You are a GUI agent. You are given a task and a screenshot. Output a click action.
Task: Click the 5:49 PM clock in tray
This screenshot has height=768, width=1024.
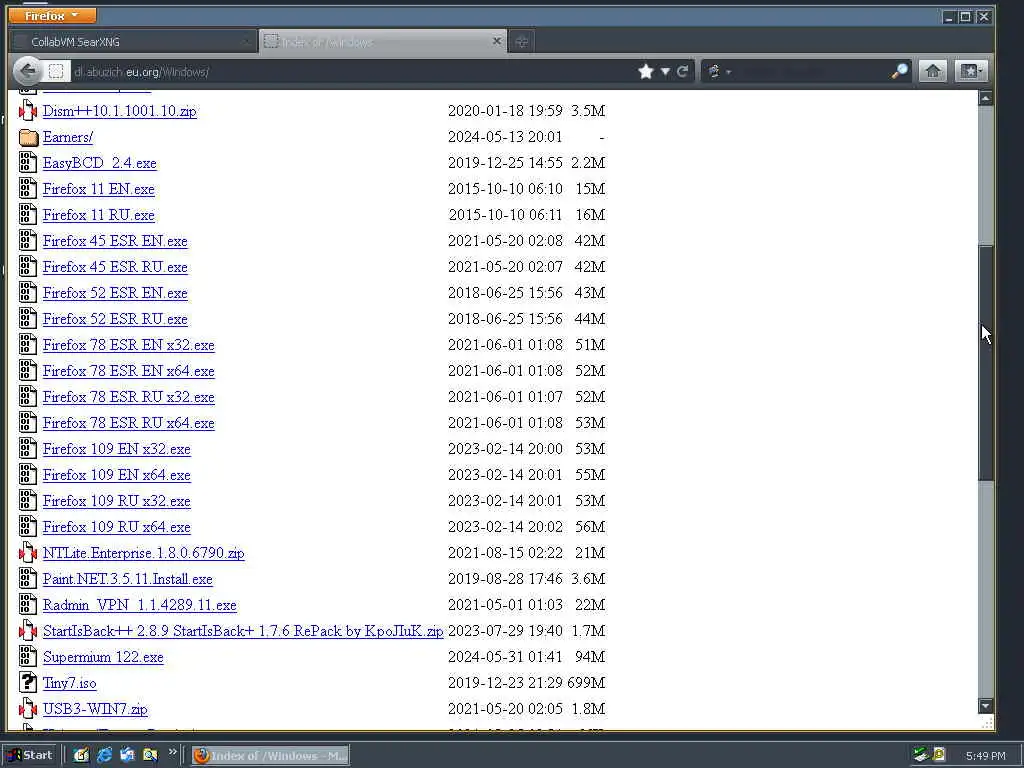[985, 756]
